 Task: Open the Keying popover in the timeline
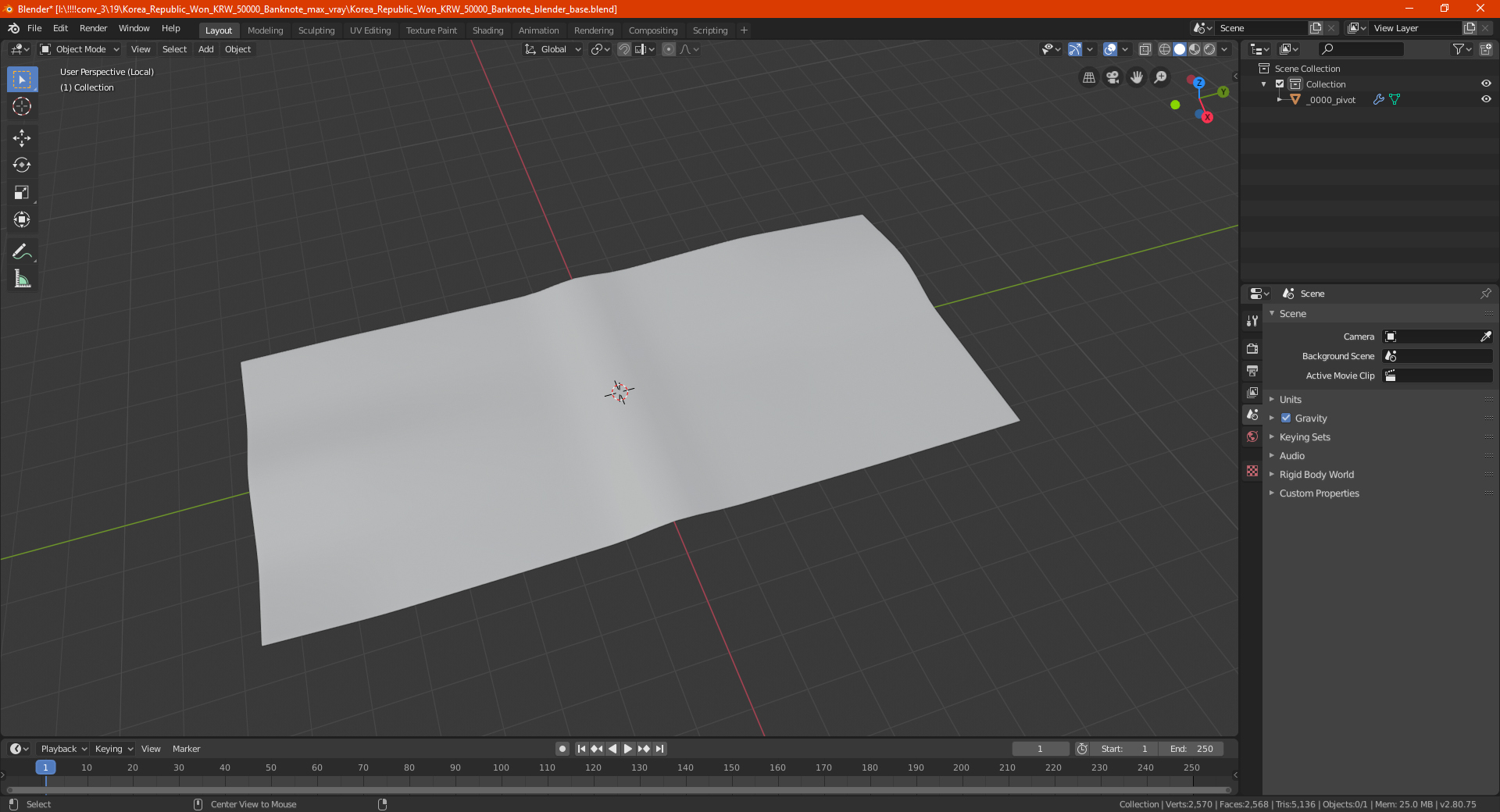click(114, 749)
